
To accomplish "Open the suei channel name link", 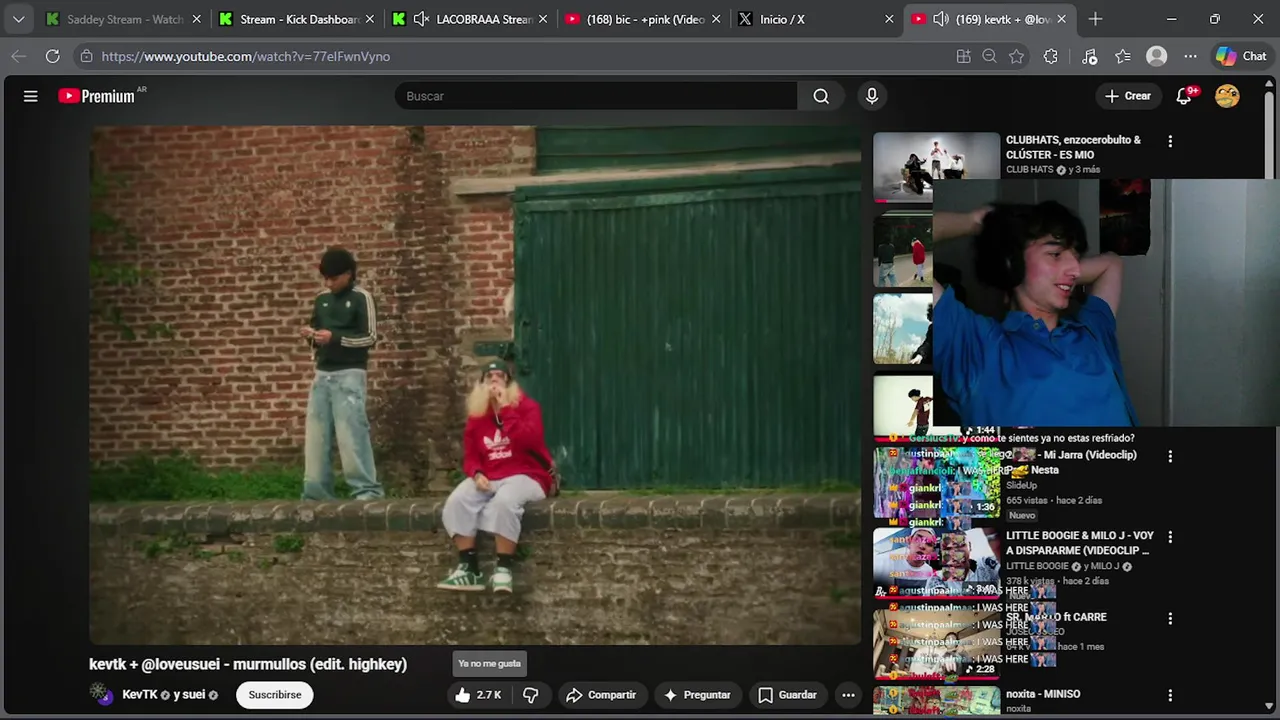I will 195,695.
